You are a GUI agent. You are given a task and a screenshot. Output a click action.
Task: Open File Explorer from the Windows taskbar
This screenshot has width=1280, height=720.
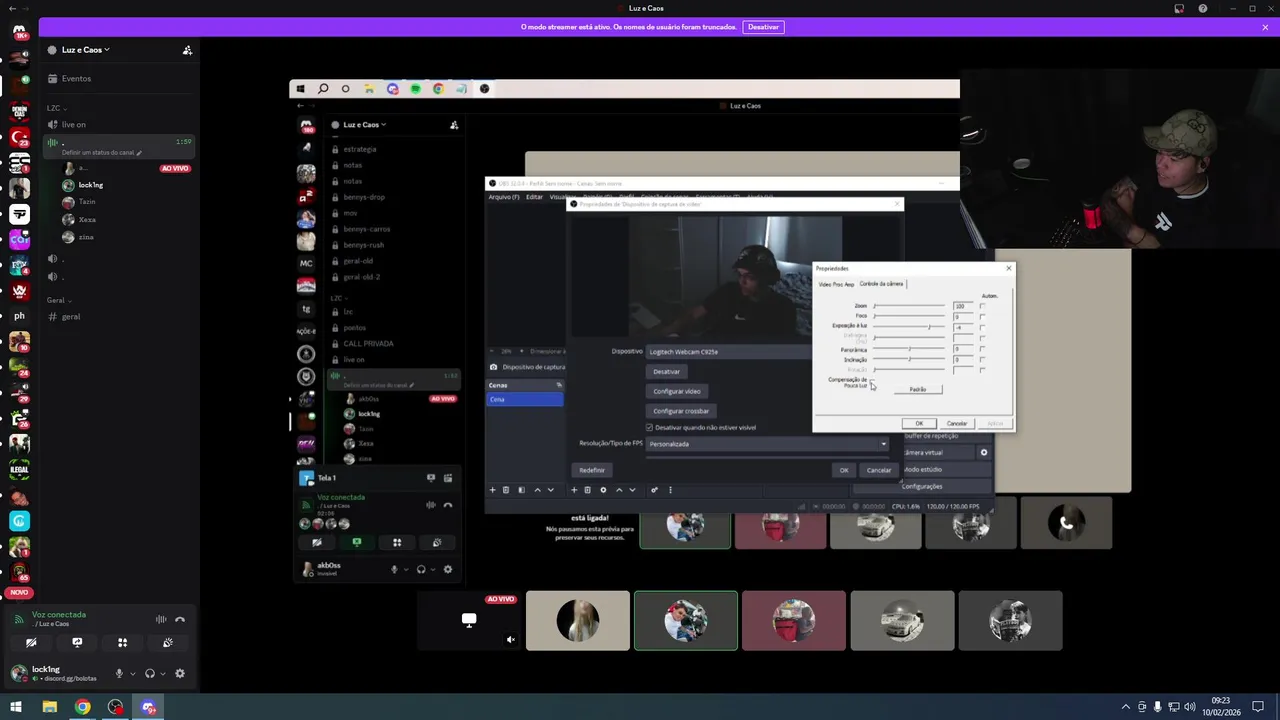(50, 707)
